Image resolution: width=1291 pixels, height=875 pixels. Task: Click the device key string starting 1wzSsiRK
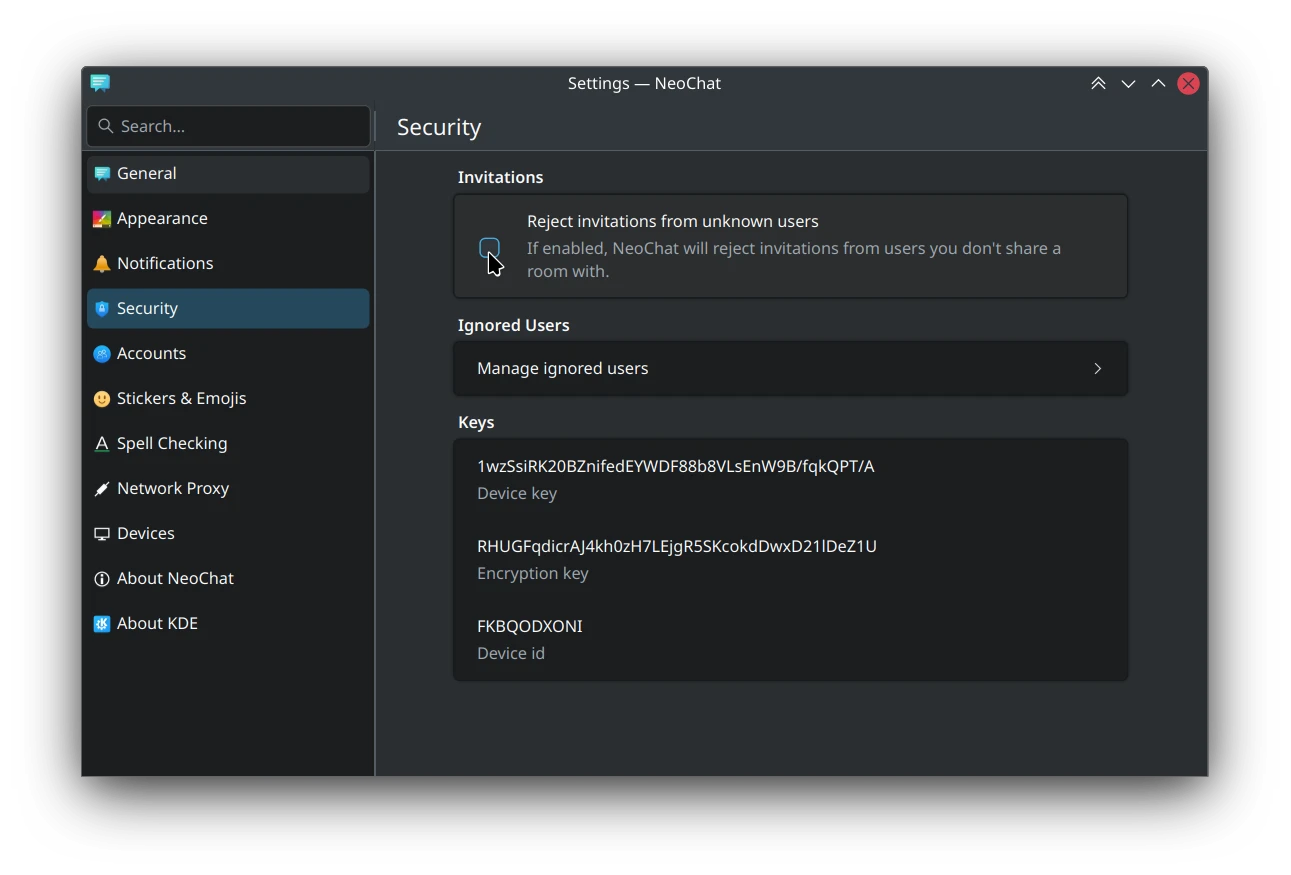(676, 466)
